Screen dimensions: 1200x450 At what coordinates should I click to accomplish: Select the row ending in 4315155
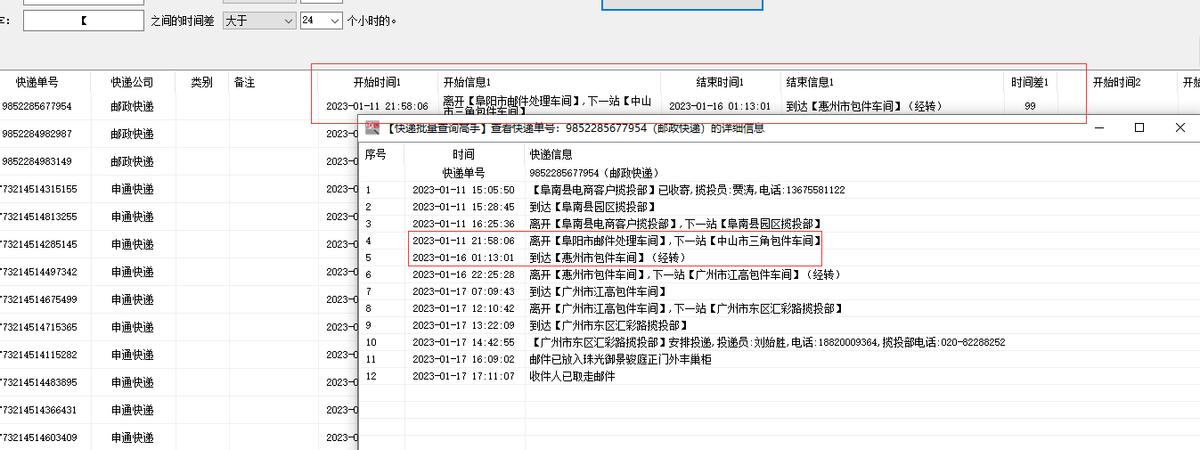point(38,189)
